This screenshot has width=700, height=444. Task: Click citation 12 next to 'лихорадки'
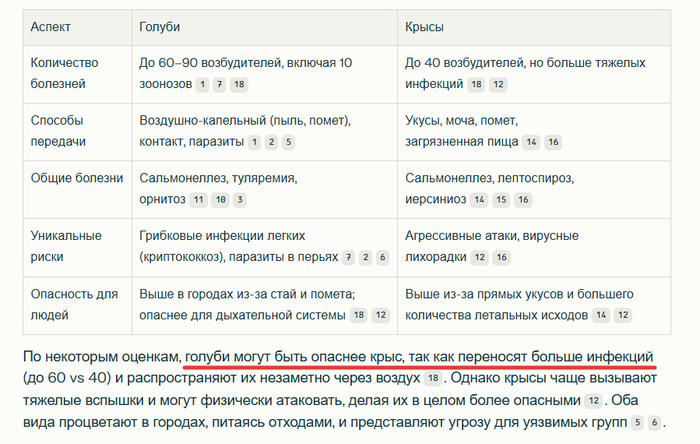[x=479, y=257]
